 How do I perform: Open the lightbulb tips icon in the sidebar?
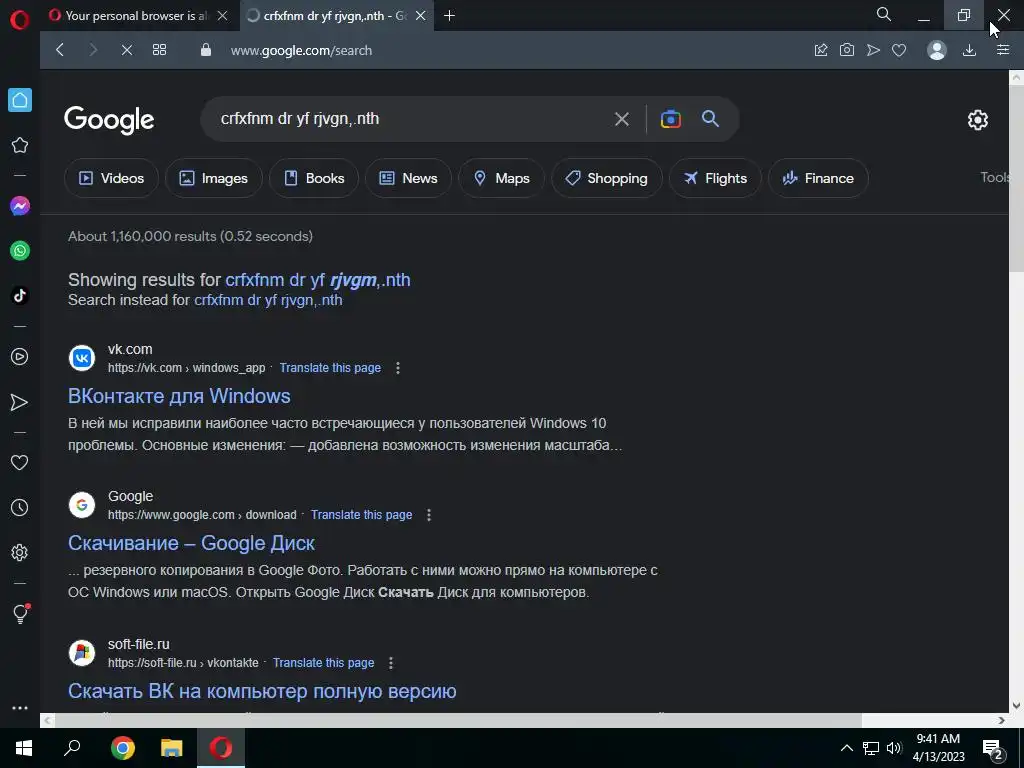pos(21,613)
